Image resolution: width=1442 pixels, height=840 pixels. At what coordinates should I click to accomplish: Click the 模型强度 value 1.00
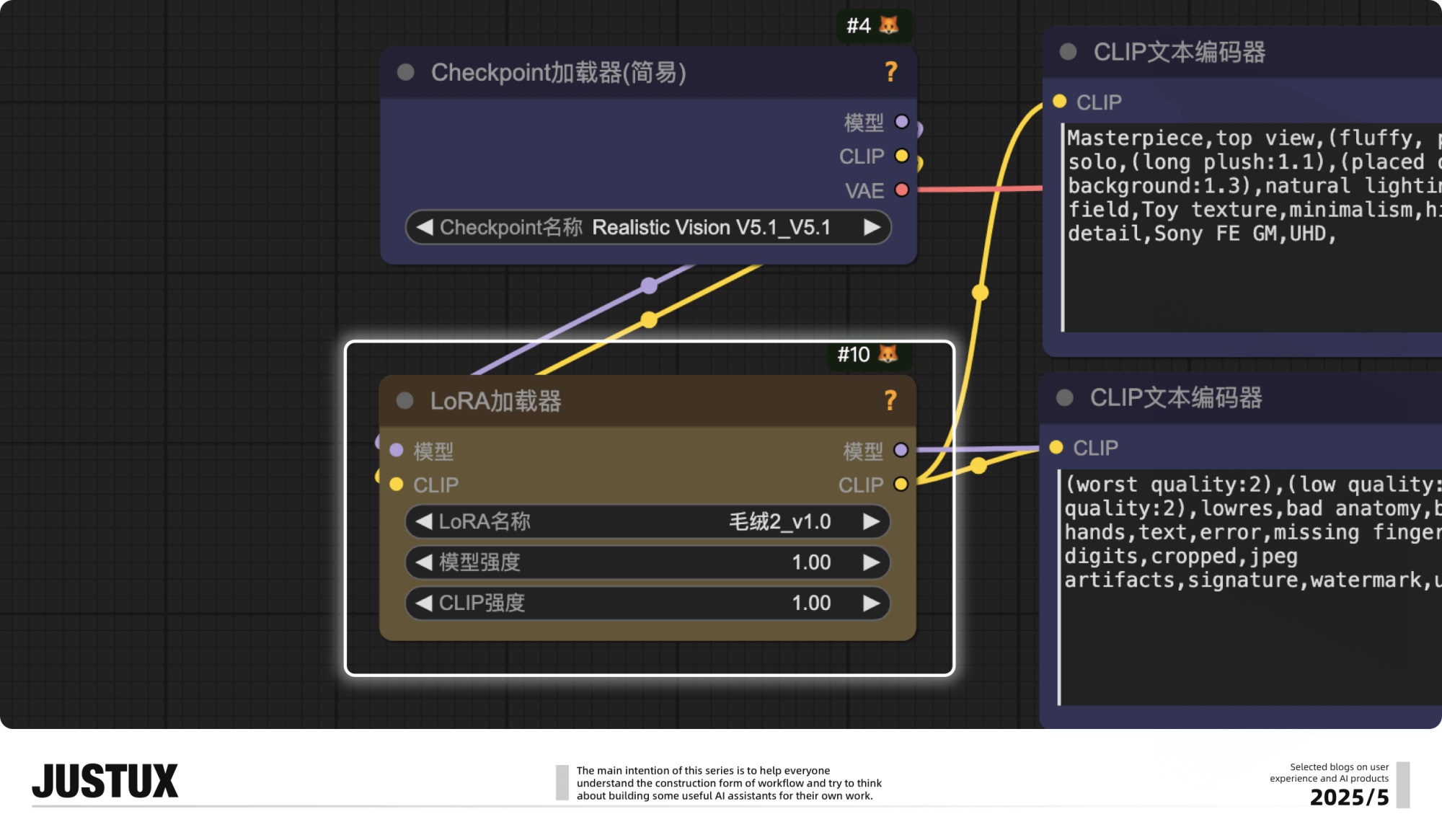(x=813, y=562)
